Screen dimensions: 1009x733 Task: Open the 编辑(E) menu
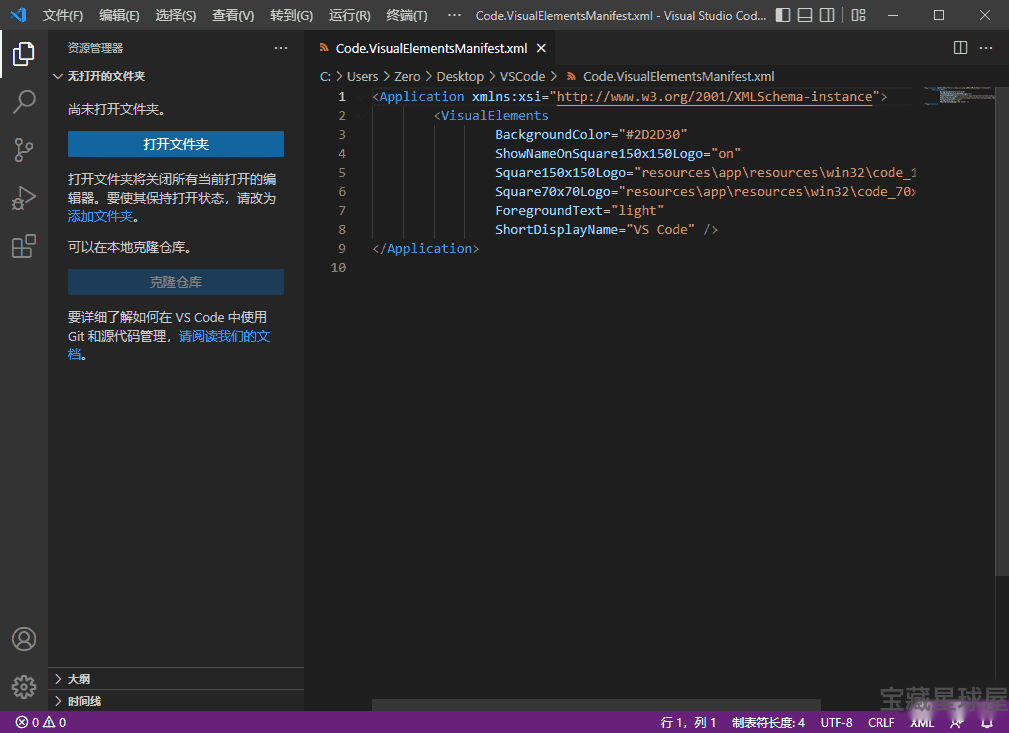pyautogui.click(x=120, y=15)
